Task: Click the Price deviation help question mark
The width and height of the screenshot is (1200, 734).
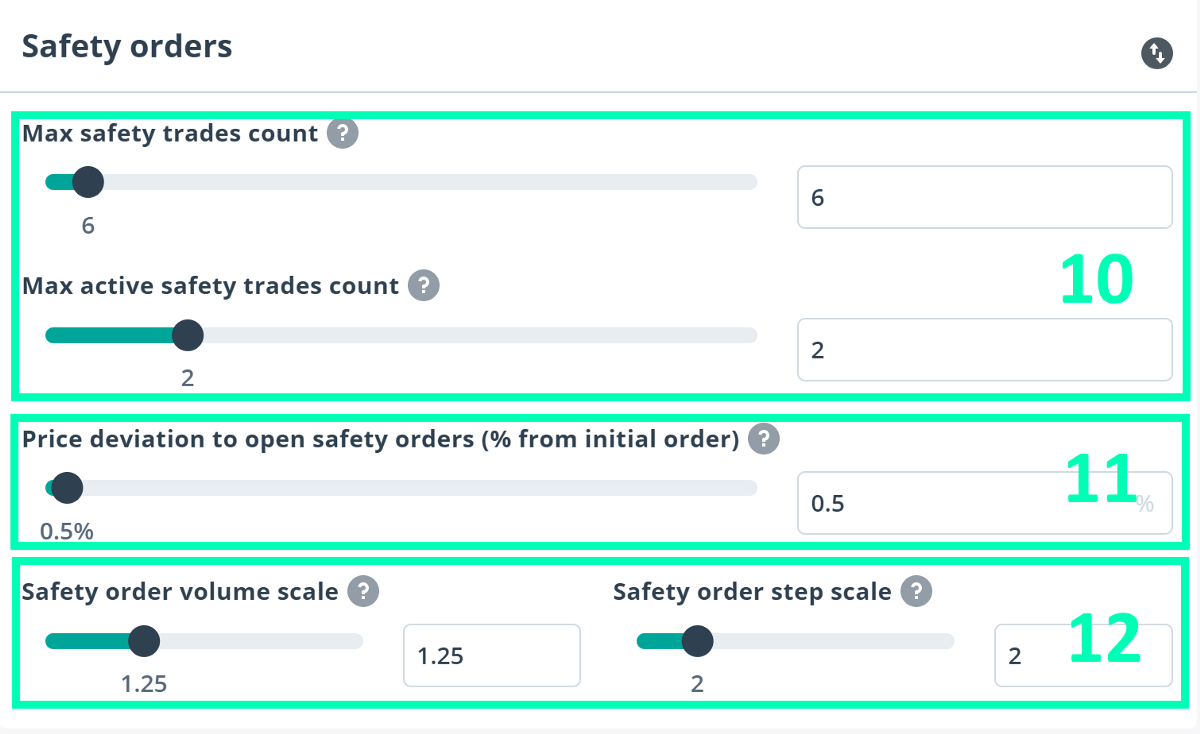Action: (x=764, y=439)
